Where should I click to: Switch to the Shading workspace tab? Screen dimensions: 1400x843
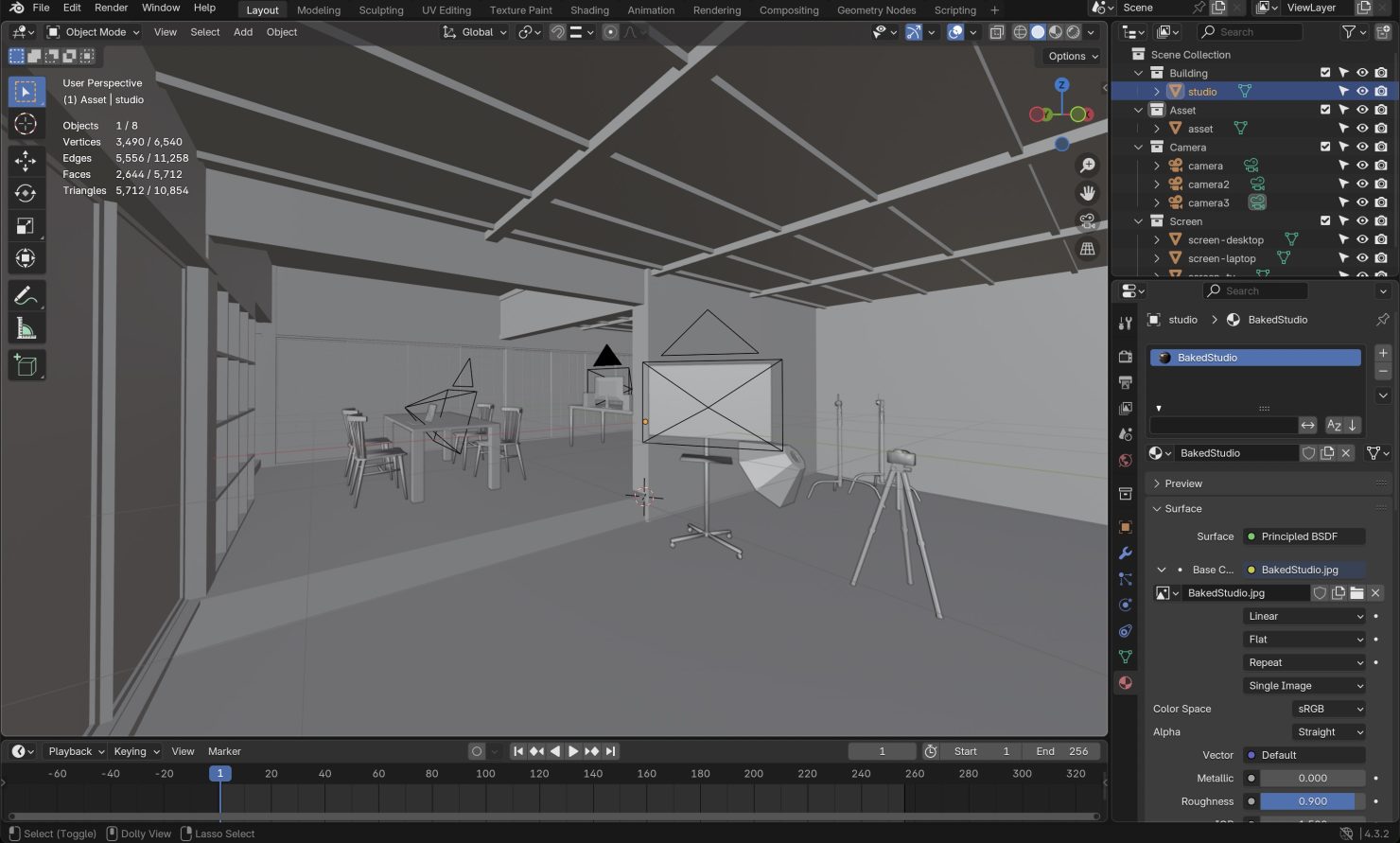pos(589,10)
